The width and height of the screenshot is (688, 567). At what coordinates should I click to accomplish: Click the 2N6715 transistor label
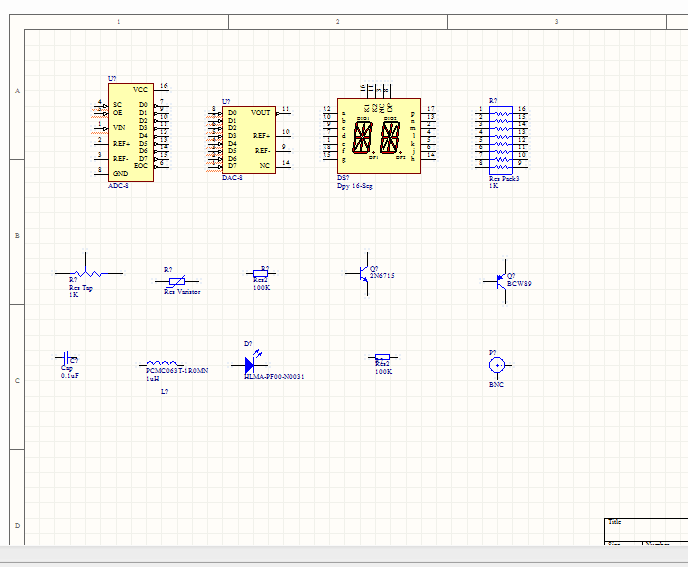(x=382, y=276)
